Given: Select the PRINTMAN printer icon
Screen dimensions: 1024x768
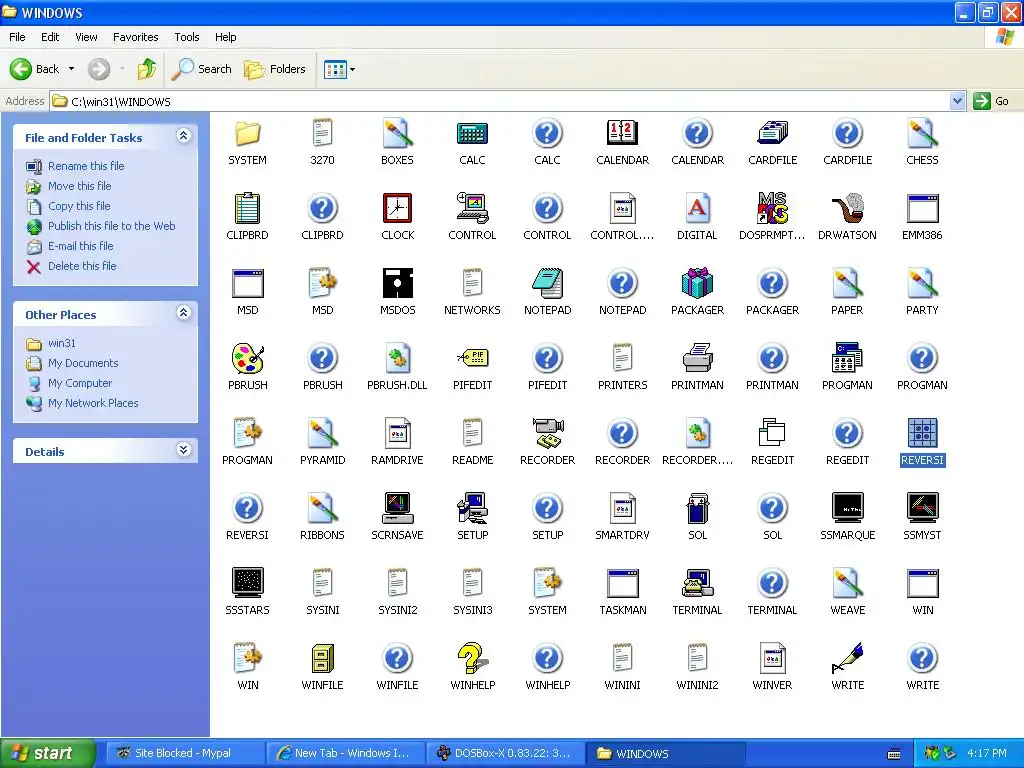Looking at the screenshot, I should 697,359.
